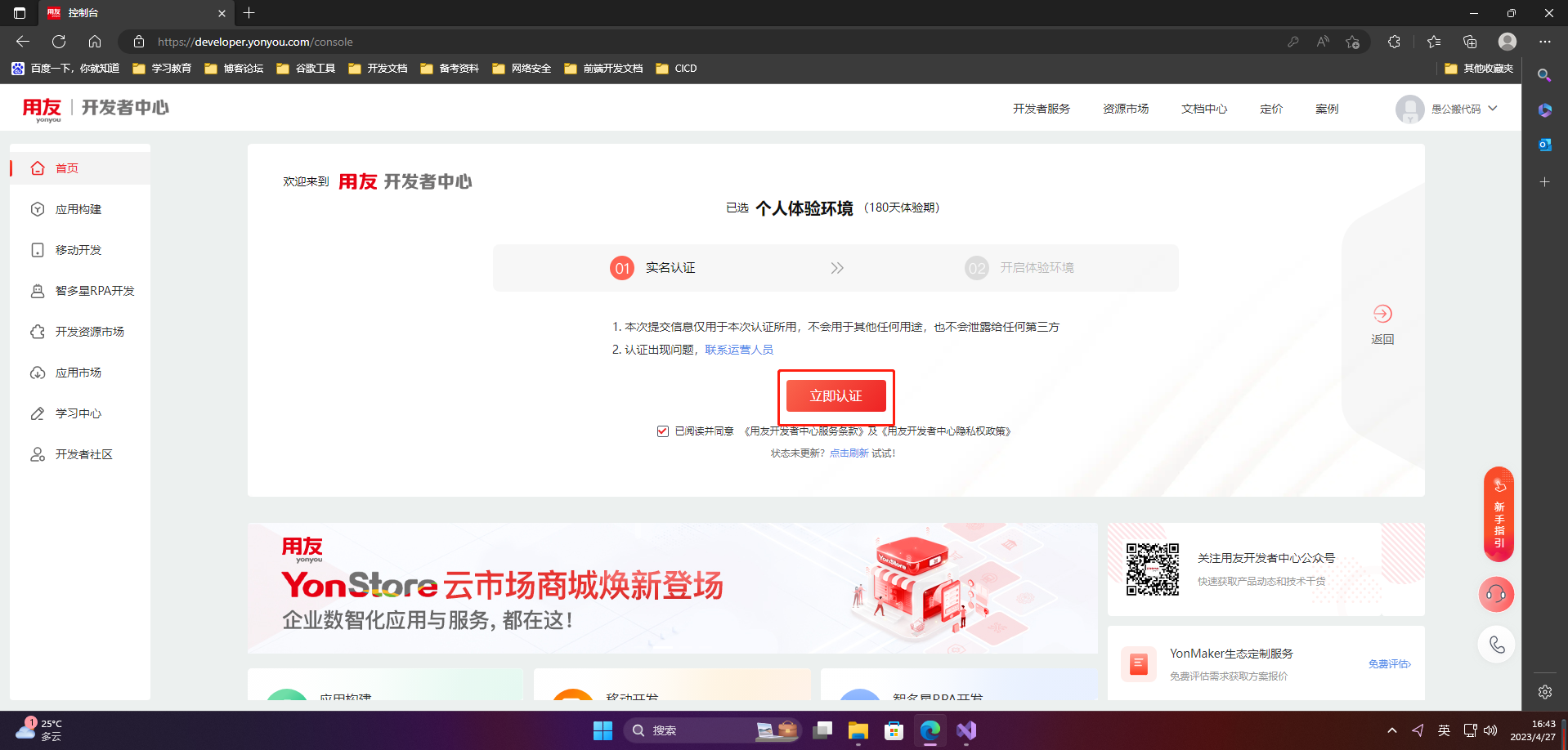The width and height of the screenshot is (1568, 750).
Task: Open the 网络安全 bookmarks folder
Action: pyautogui.click(x=522, y=69)
